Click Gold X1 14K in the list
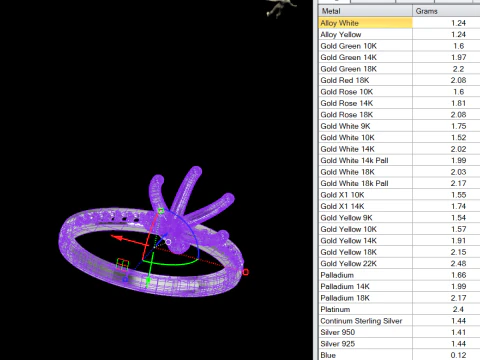This screenshot has width=480, height=360. click(x=399, y=206)
